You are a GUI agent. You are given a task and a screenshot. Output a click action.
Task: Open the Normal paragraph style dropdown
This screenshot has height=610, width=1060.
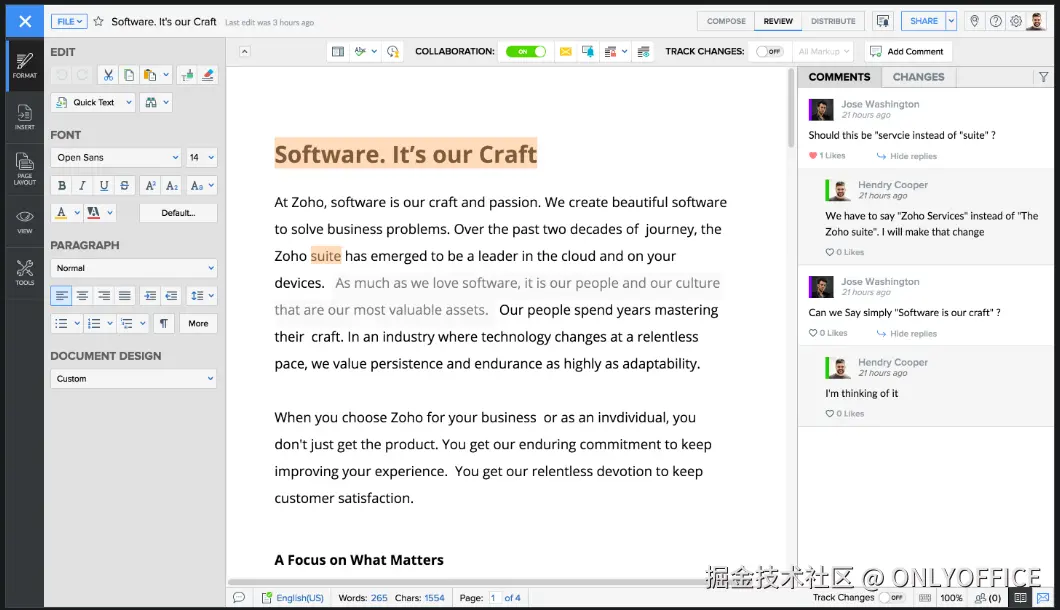tap(134, 268)
